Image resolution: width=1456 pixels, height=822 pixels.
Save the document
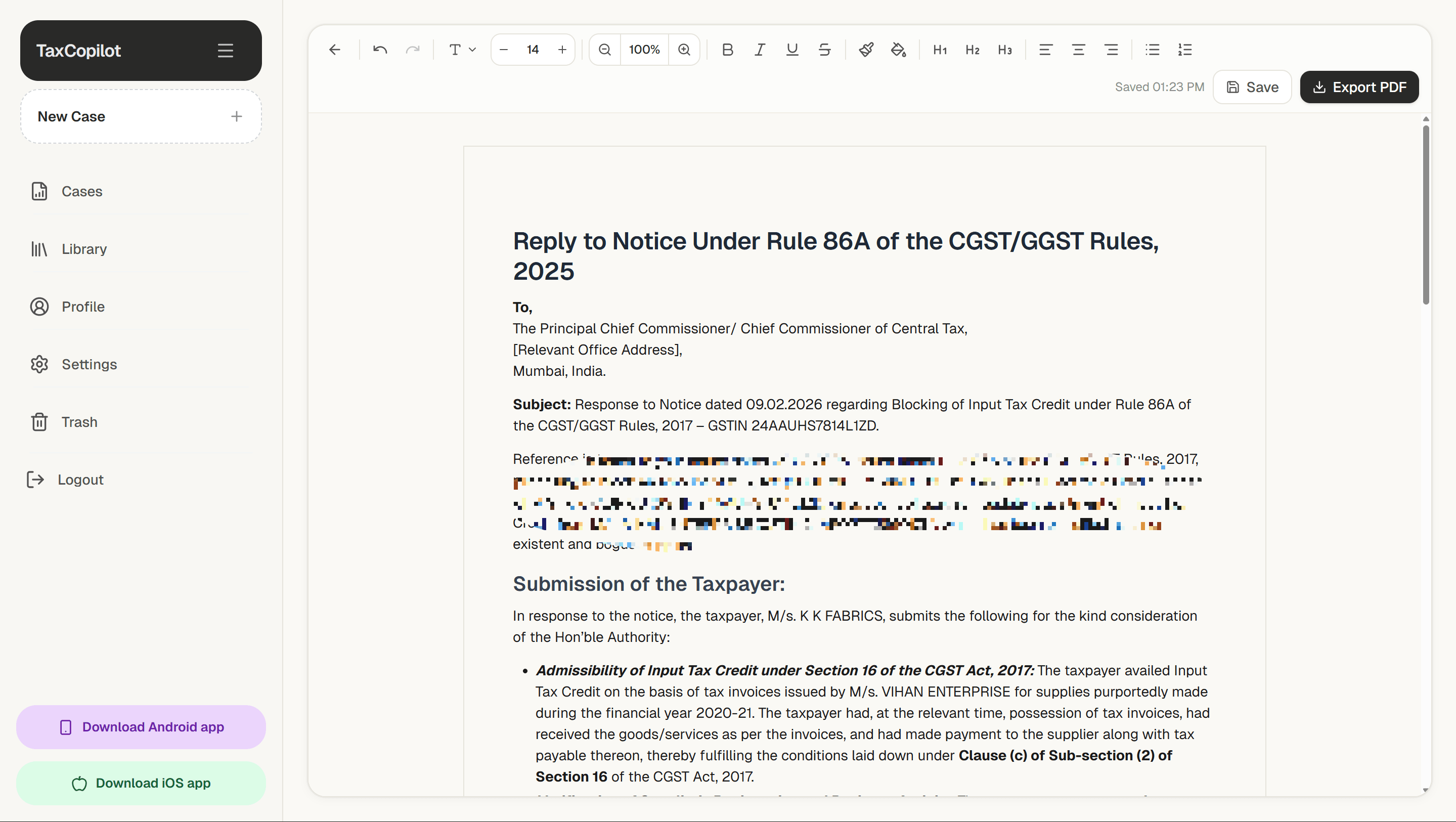[x=1252, y=87]
